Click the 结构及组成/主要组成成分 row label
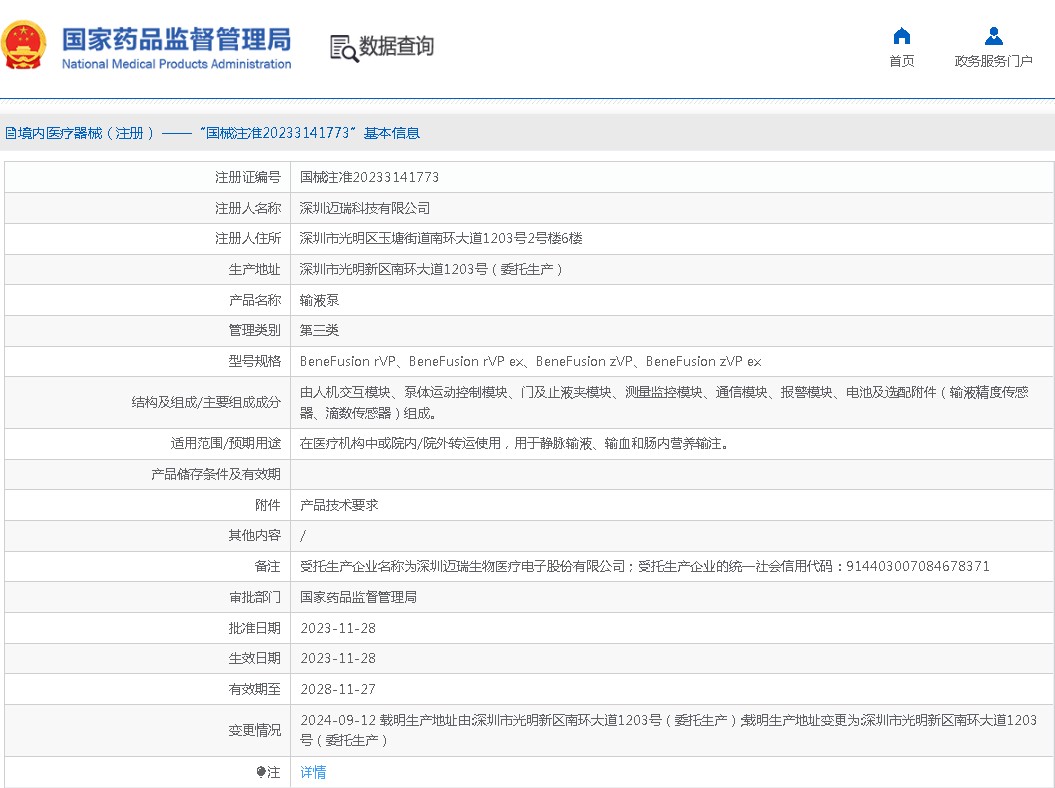 click(x=206, y=402)
